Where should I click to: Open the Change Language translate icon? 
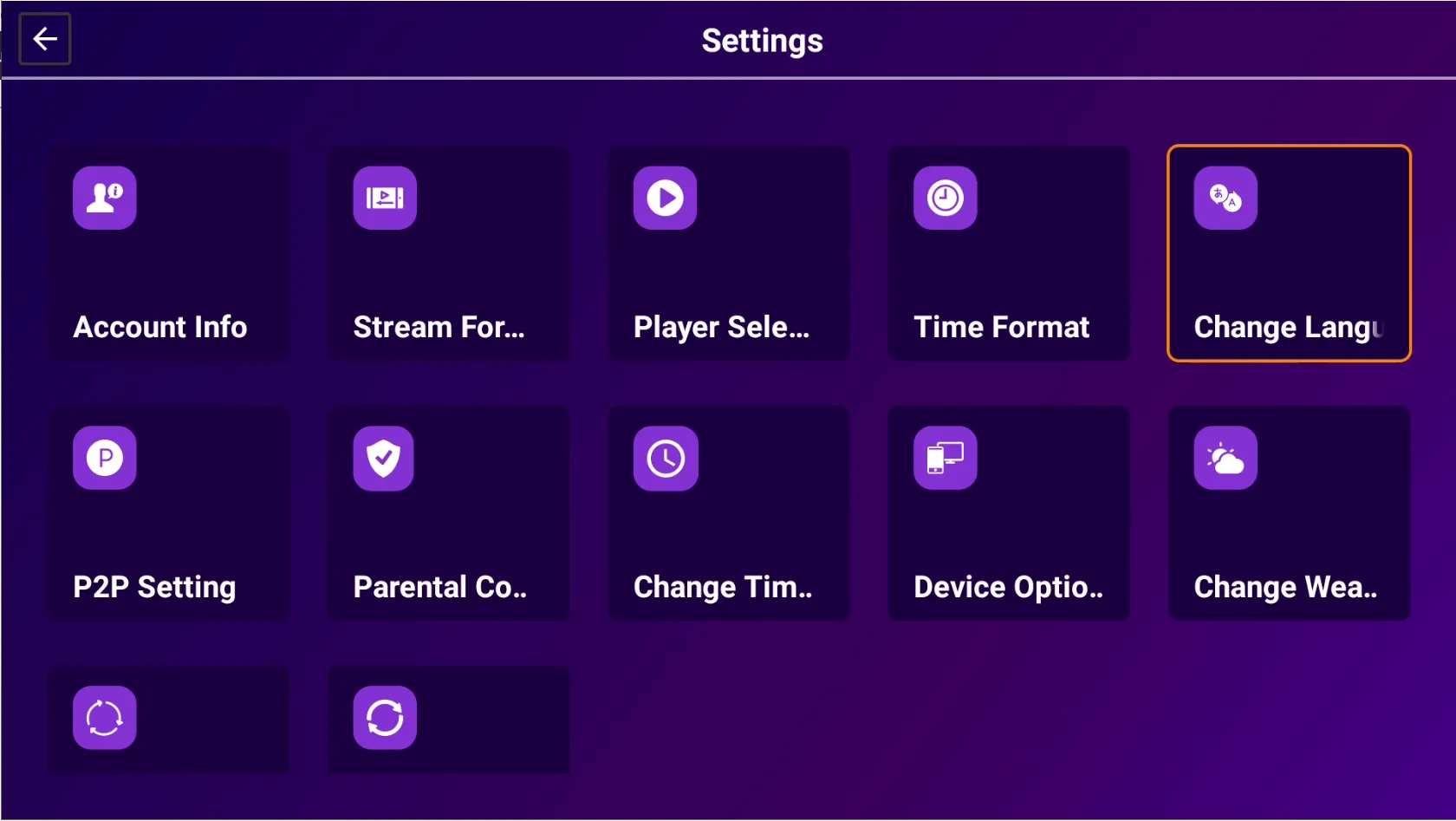pyautogui.click(x=1225, y=198)
